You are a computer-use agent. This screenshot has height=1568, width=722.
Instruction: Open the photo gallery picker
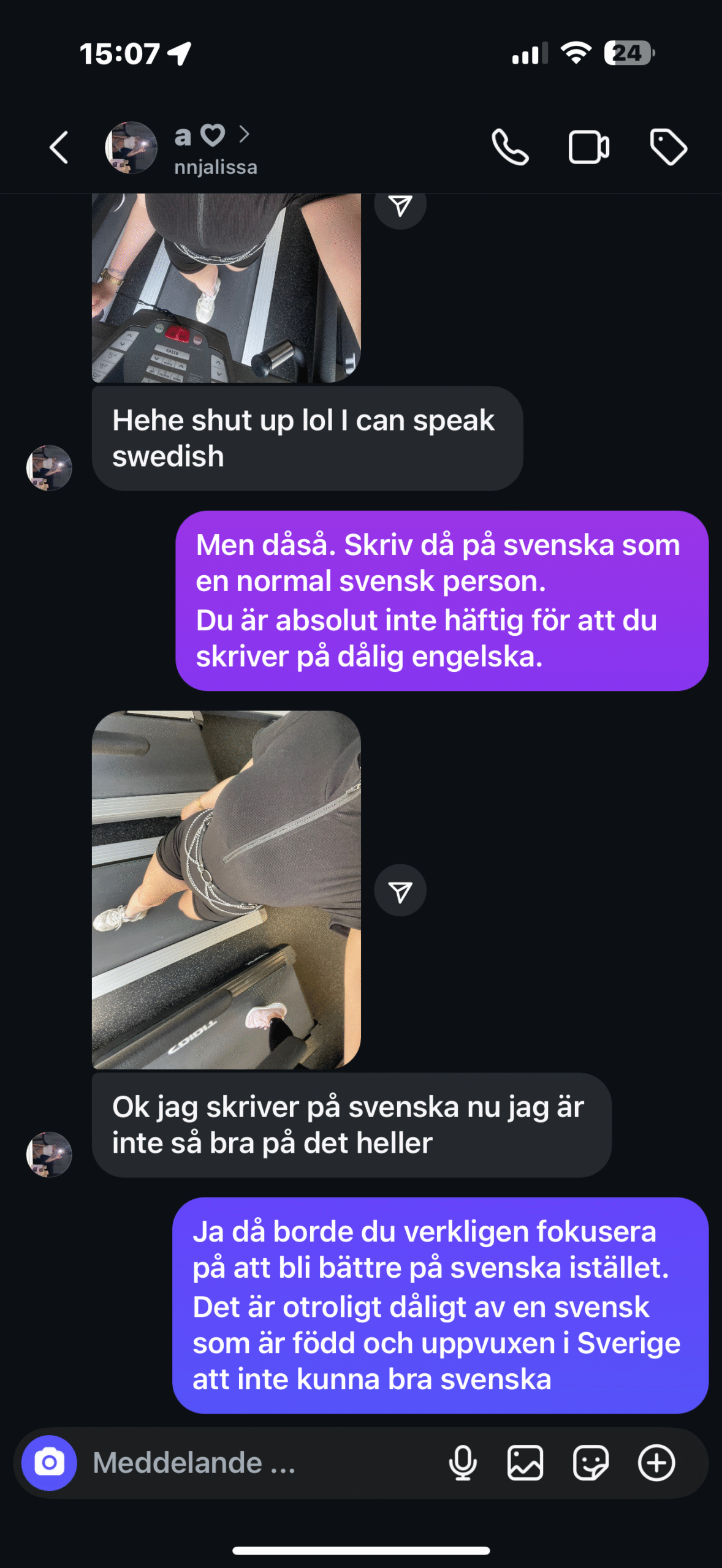[x=525, y=1463]
